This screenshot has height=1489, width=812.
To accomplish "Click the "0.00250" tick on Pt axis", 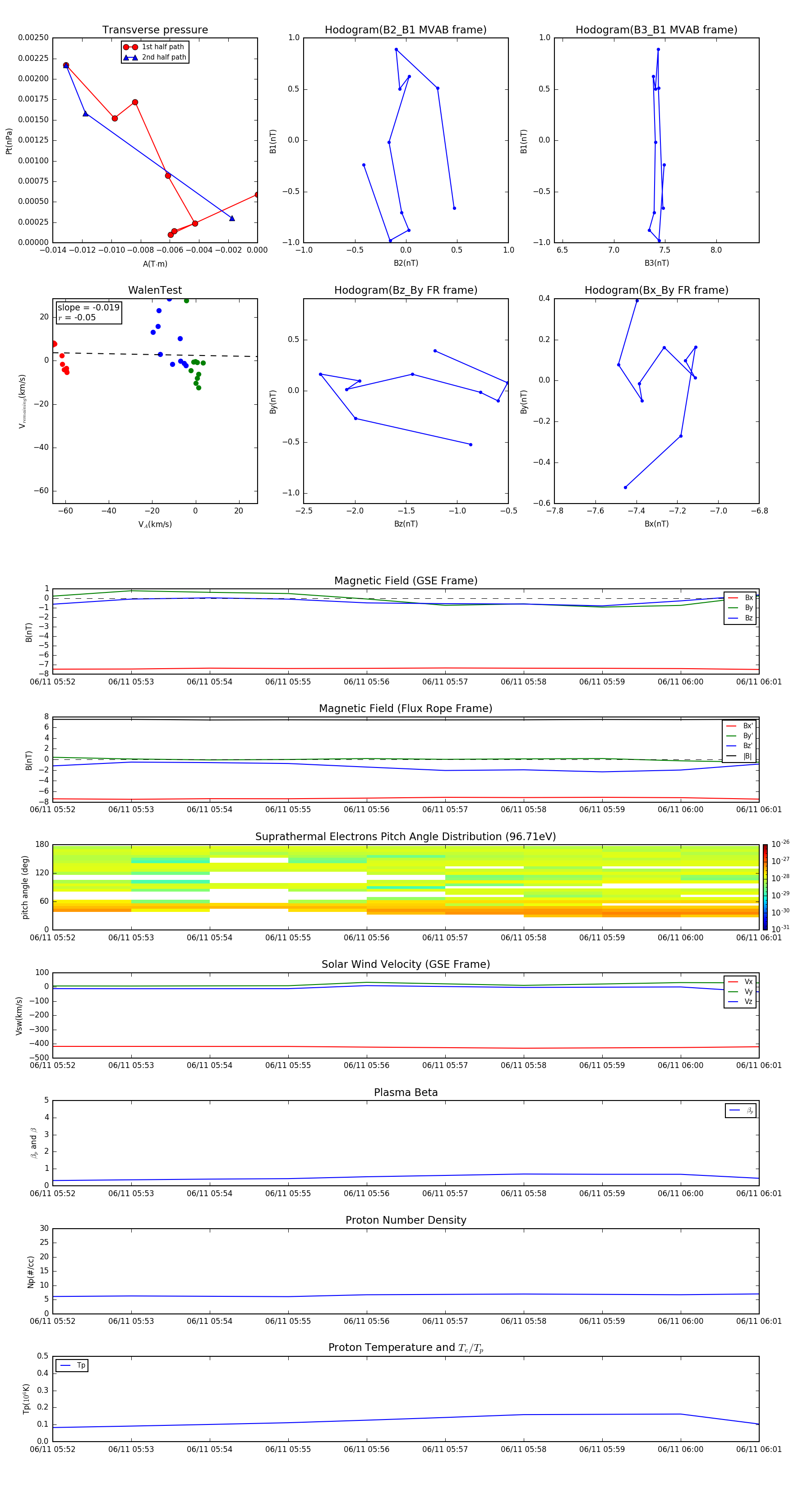I will pos(33,37).
